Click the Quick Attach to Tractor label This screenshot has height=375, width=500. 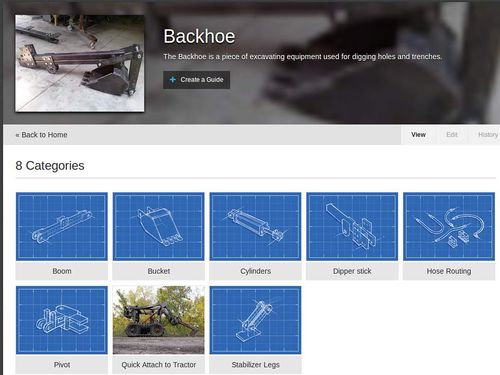click(x=159, y=365)
